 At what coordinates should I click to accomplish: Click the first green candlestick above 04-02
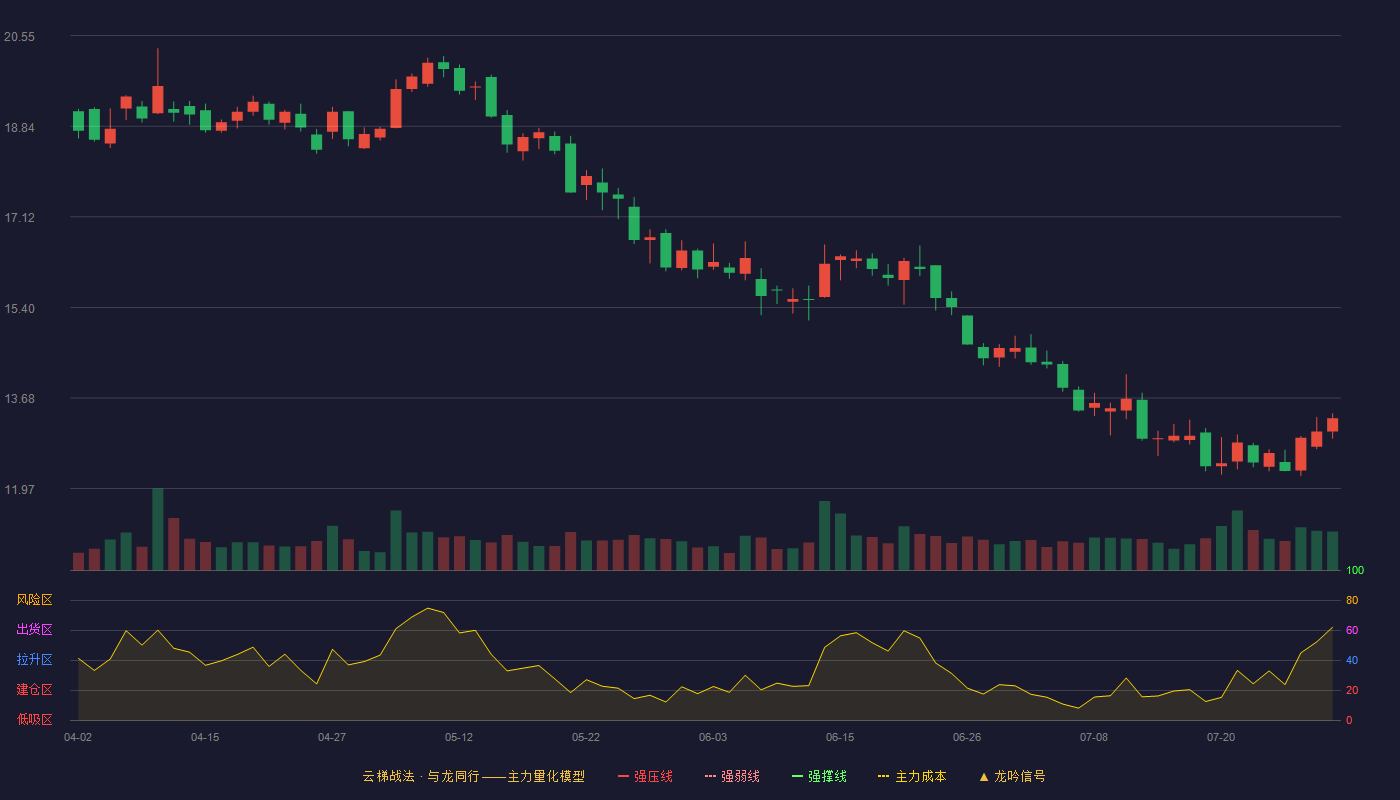pos(78,121)
